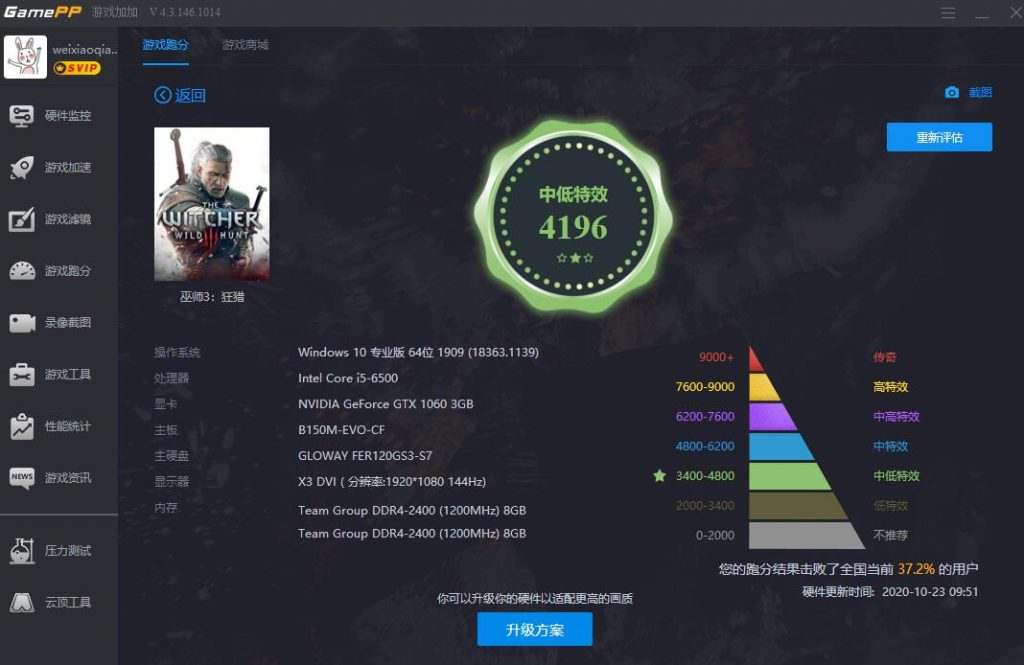Click the username weixiaoqia.. text
Screen dimensions: 1024x665
85,50
